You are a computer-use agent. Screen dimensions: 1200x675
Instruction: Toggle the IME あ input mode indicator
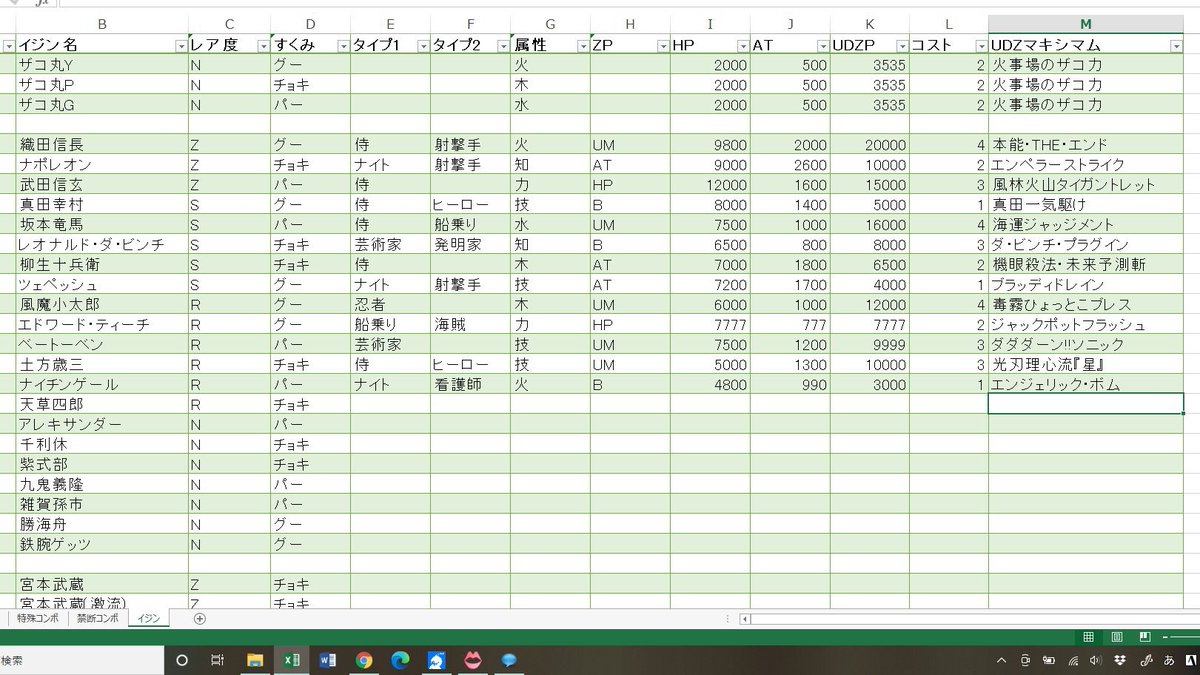1169,660
